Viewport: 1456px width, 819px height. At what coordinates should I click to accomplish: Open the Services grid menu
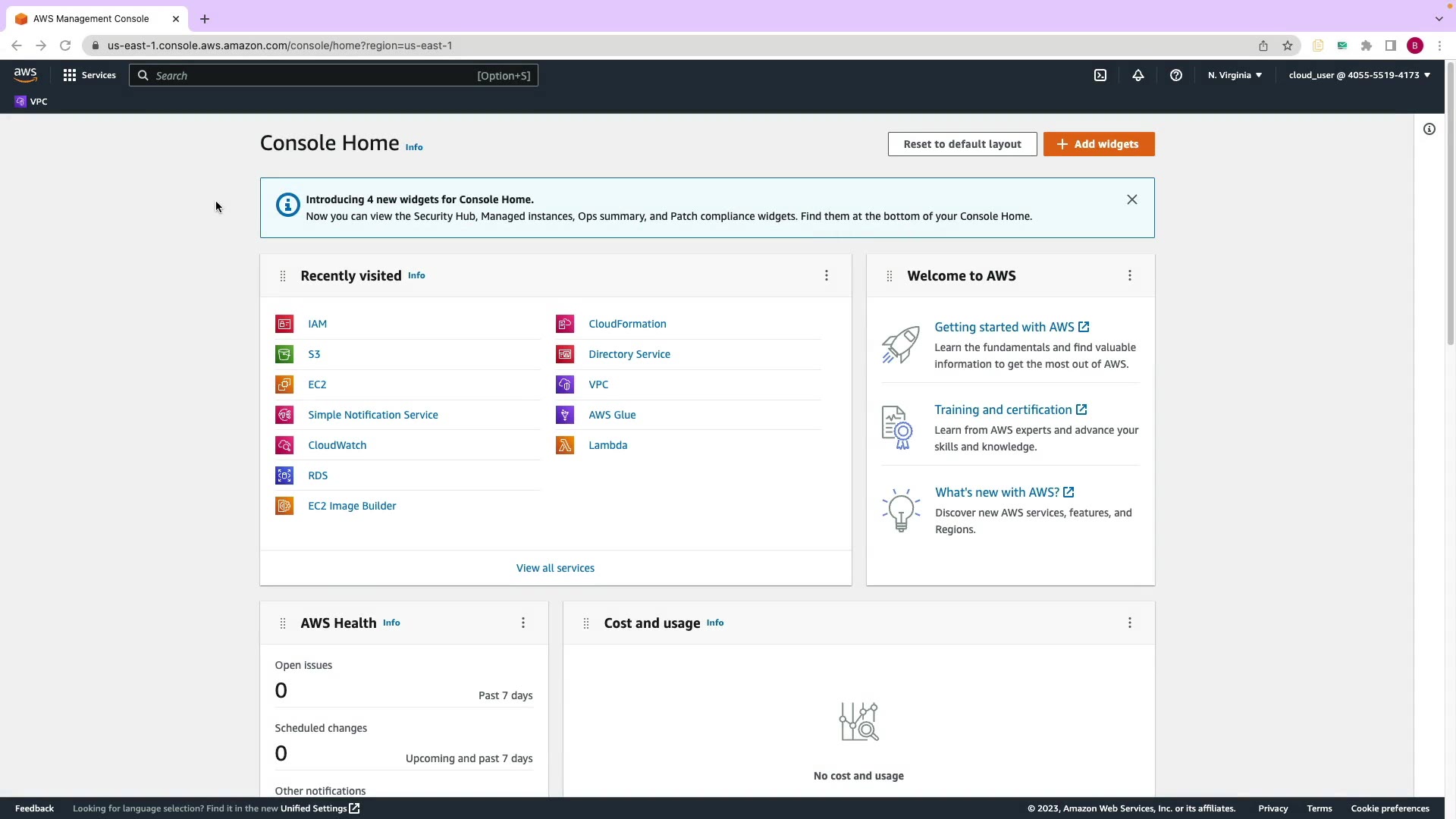(89, 75)
